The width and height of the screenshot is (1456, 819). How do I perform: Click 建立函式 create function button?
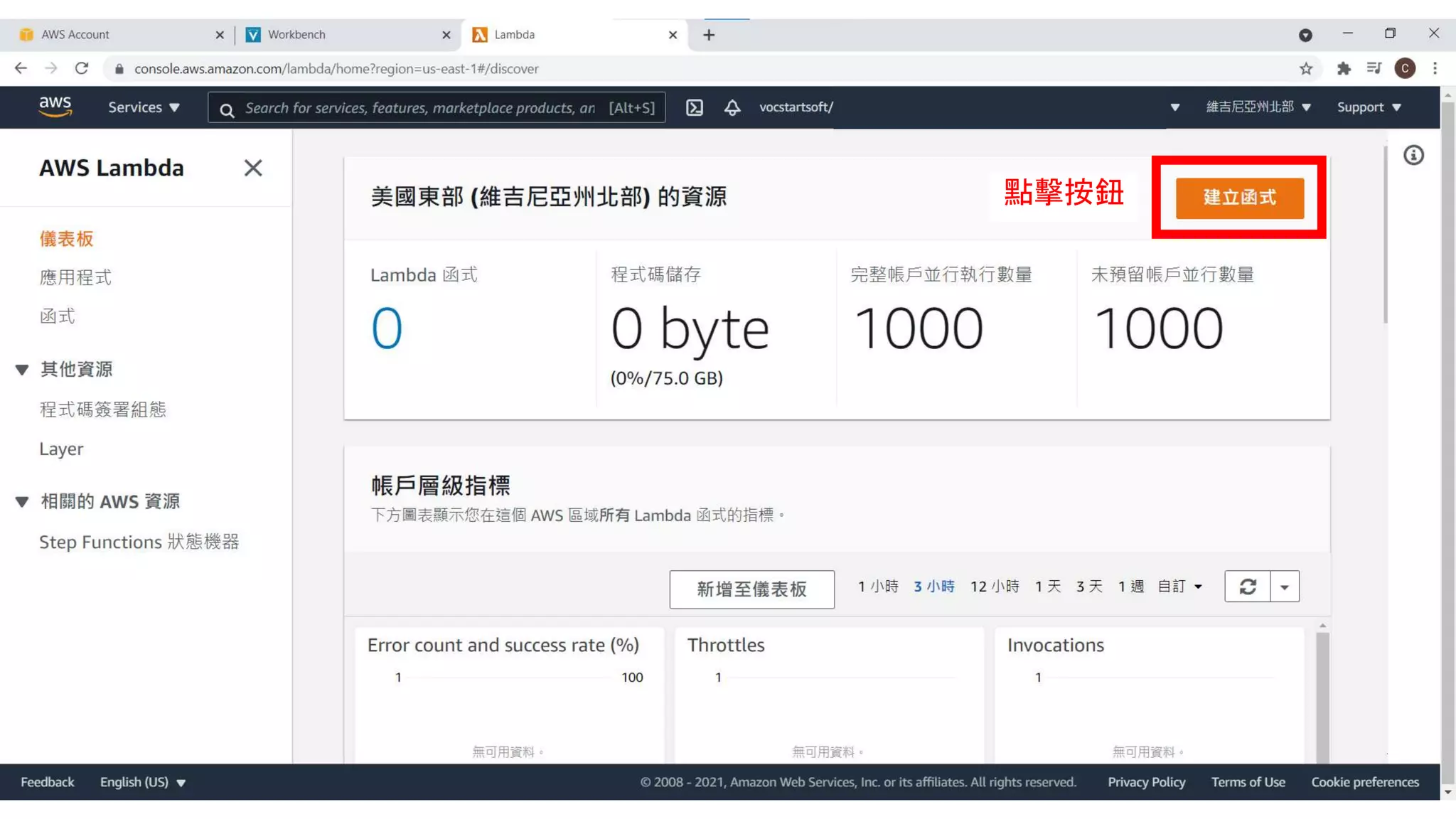pyautogui.click(x=1239, y=198)
